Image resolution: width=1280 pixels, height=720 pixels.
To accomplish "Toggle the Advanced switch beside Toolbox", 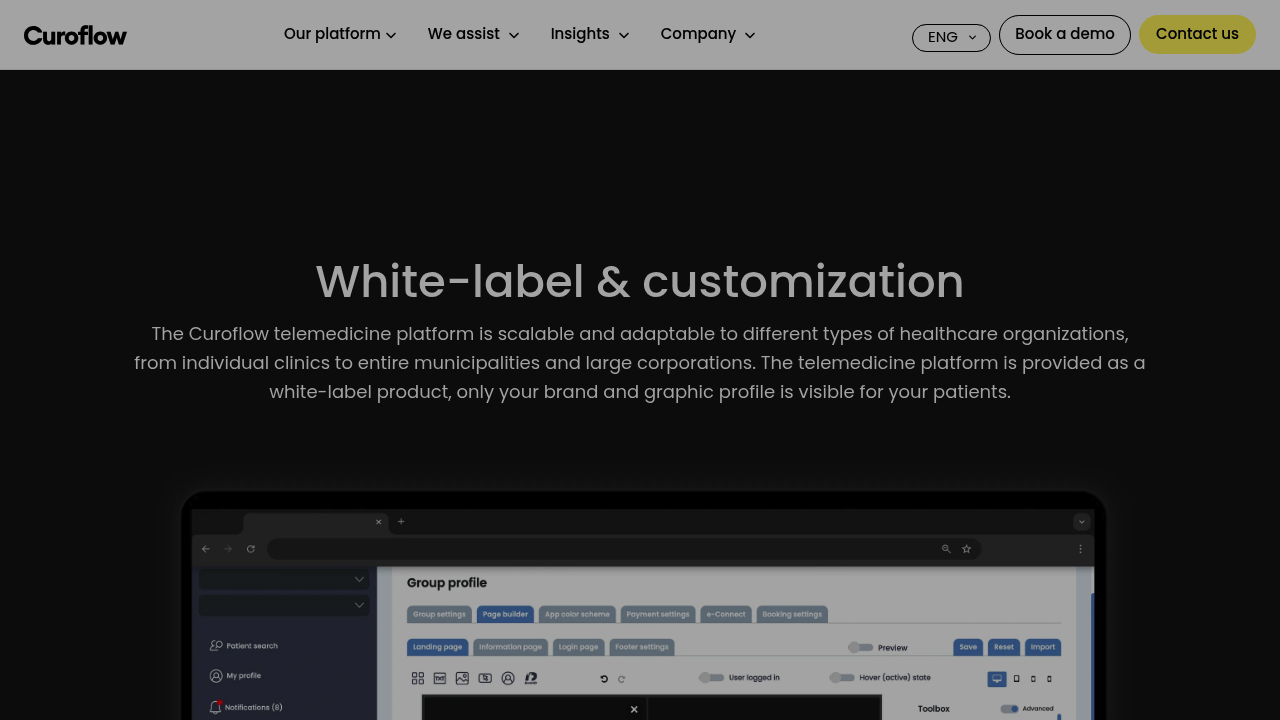I will 1009,709.
